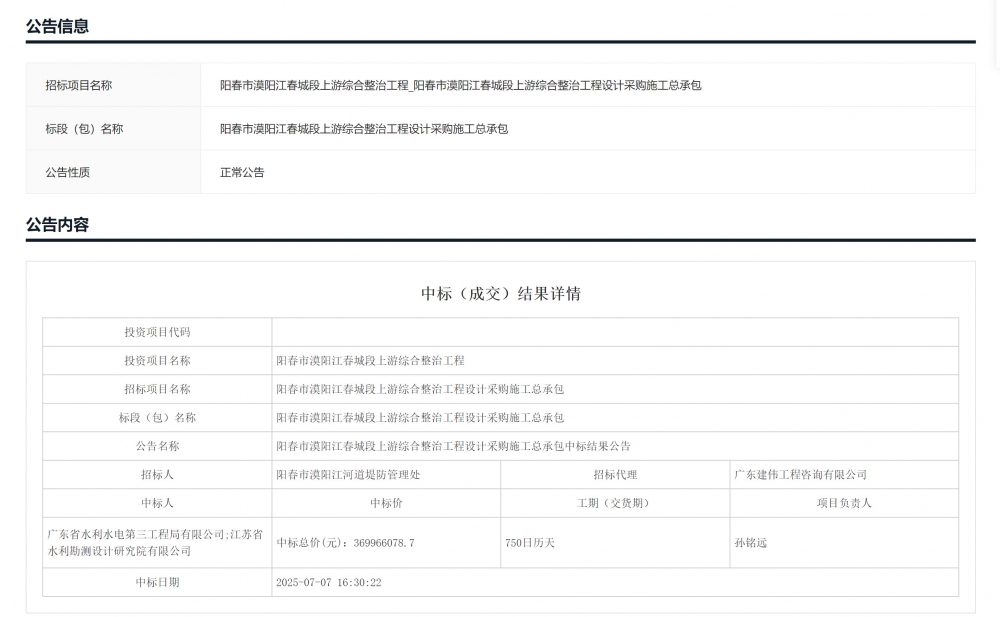This screenshot has height=617, width=1000.
Task: Click the 标段 value in the 公告信息 table
Action: pyautogui.click(x=364, y=128)
